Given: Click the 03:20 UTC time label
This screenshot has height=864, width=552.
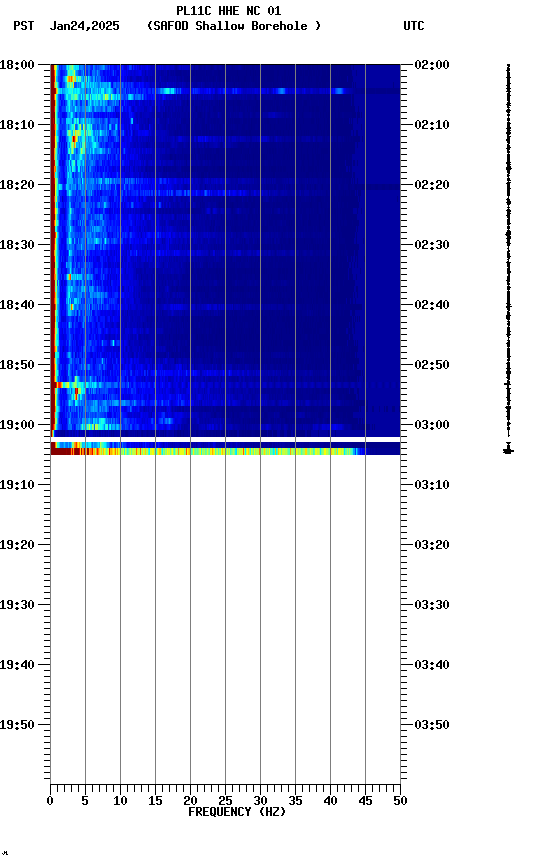Looking at the screenshot, I should click(432, 546).
